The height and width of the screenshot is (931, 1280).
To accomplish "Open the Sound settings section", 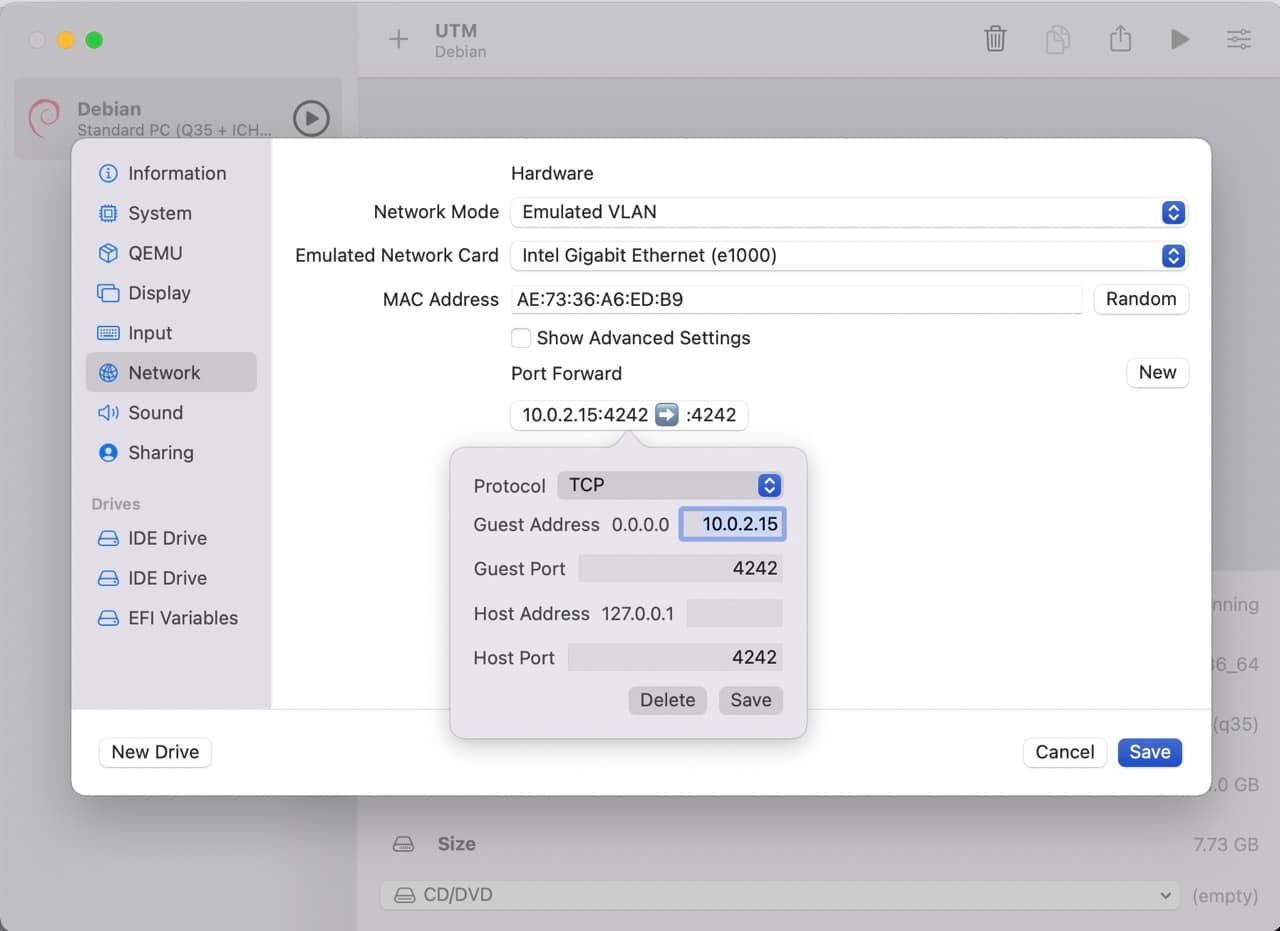I will coord(171,413).
